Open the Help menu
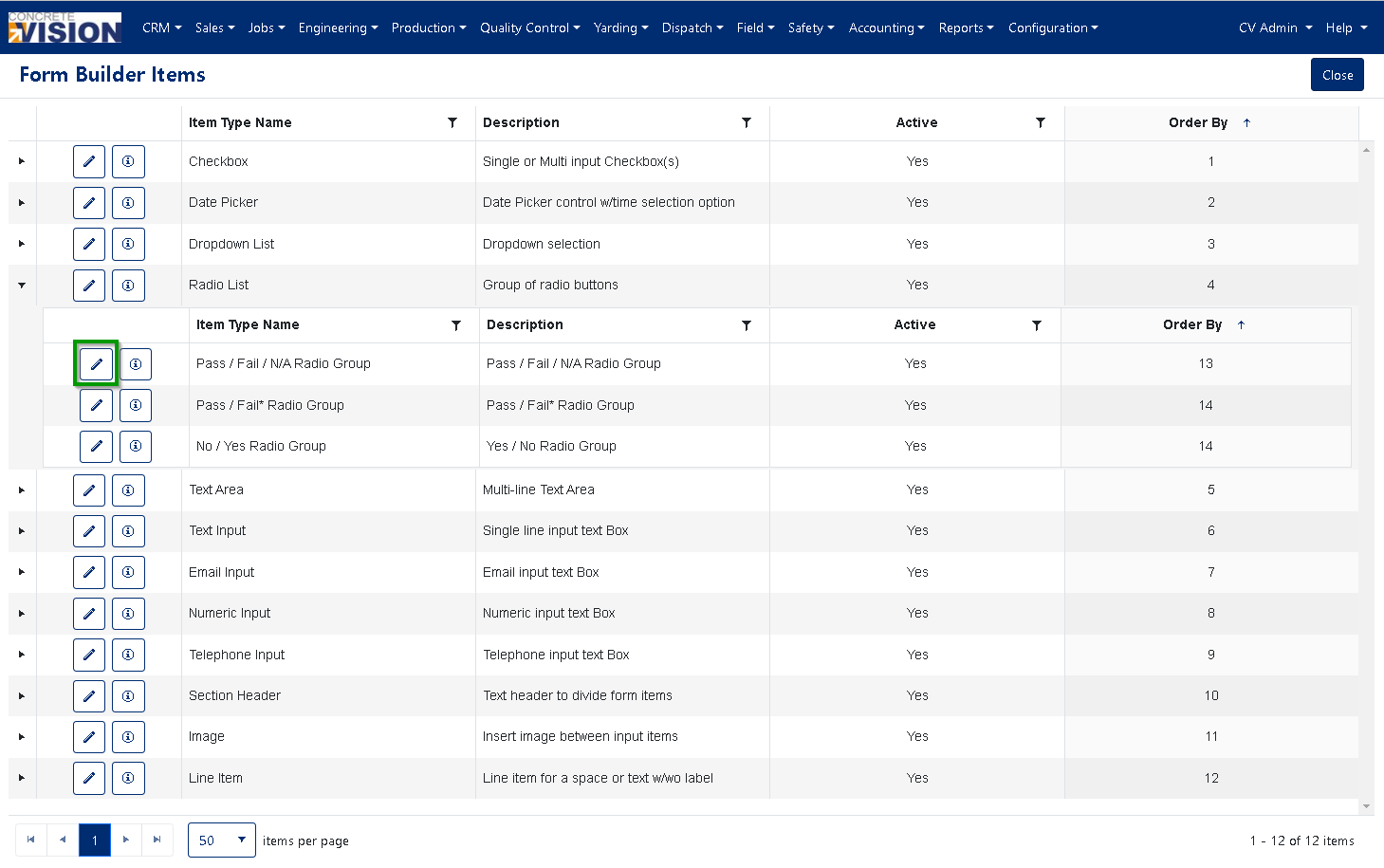The width and height of the screenshot is (1384, 868). (1346, 28)
